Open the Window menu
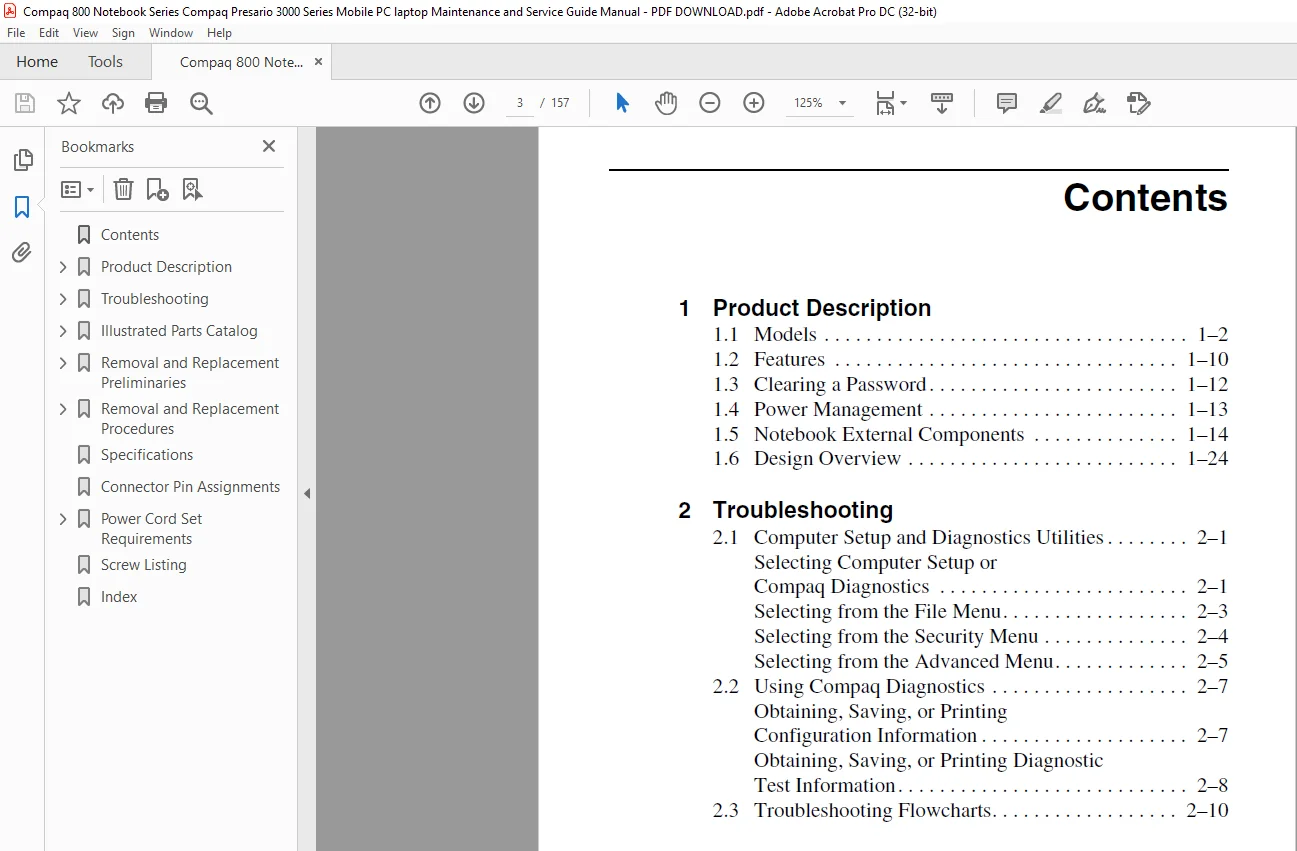This screenshot has height=851, width=1297. (x=171, y=33)
